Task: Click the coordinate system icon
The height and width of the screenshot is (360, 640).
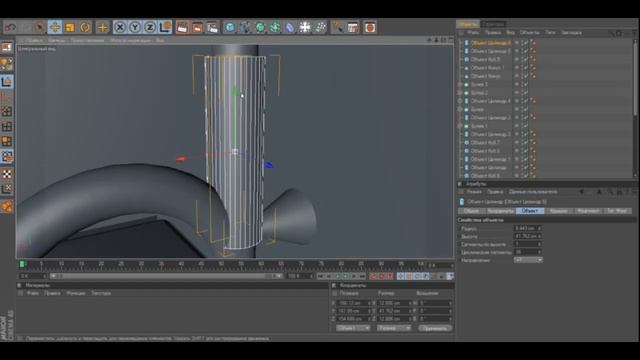Action: click(x=165, y=27)
